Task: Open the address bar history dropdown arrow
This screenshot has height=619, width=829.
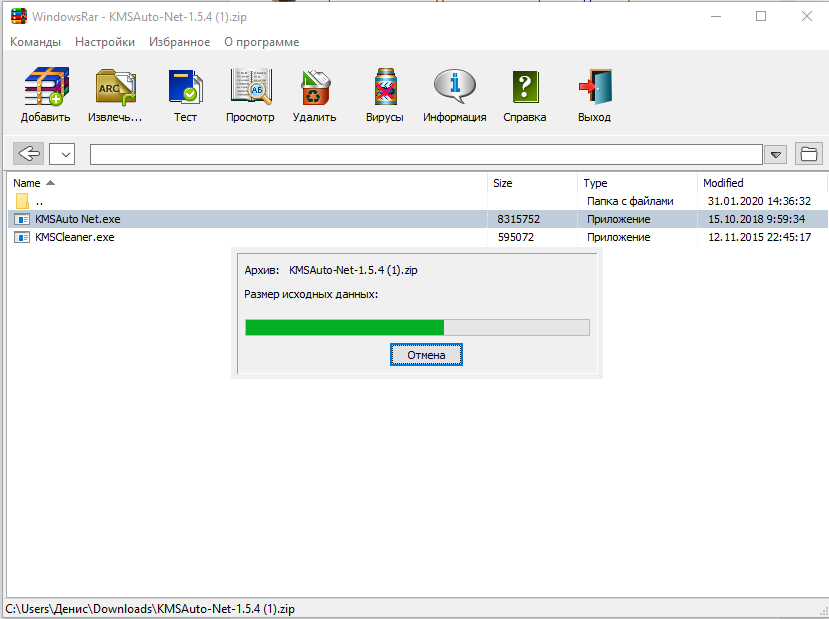Action: (776, 155)
